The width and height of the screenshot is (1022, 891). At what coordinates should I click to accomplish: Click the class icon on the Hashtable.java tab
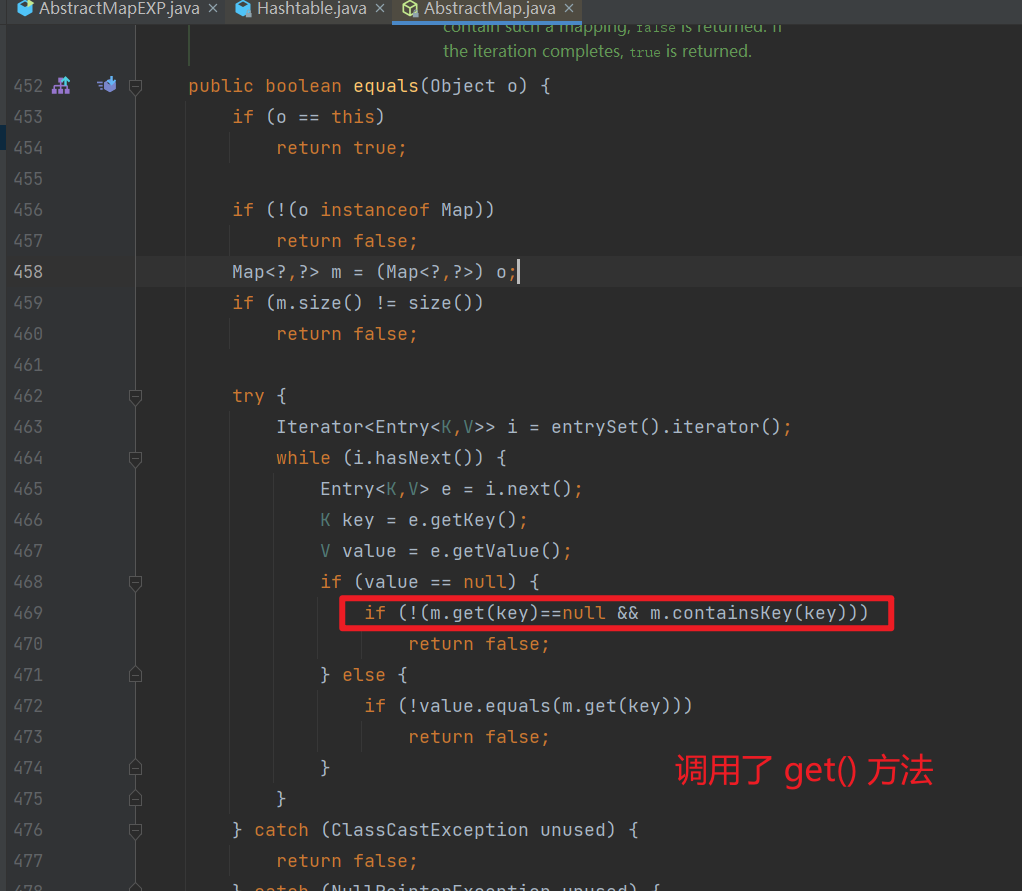241,9
